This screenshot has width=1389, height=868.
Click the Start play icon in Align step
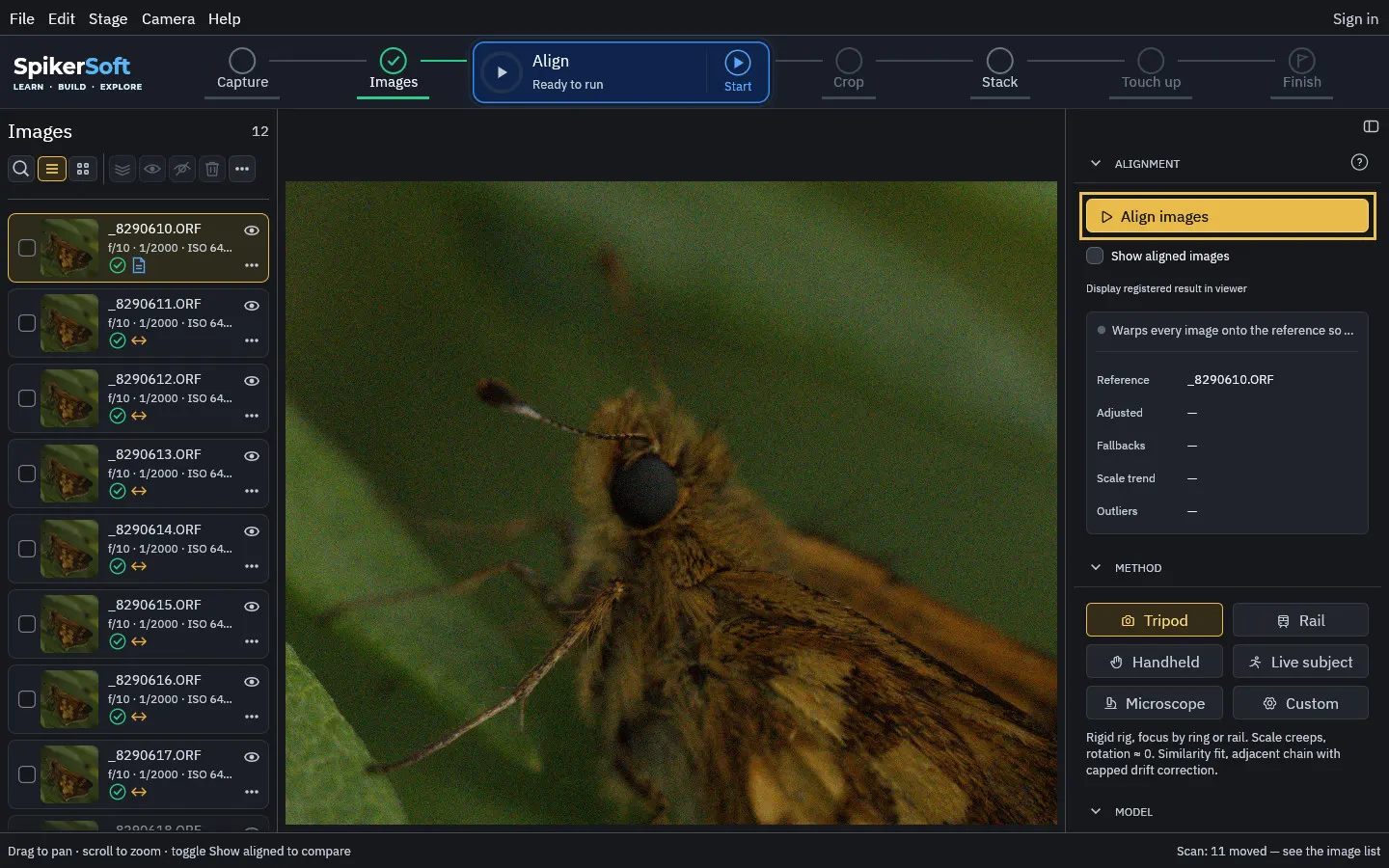pos(738,63)
